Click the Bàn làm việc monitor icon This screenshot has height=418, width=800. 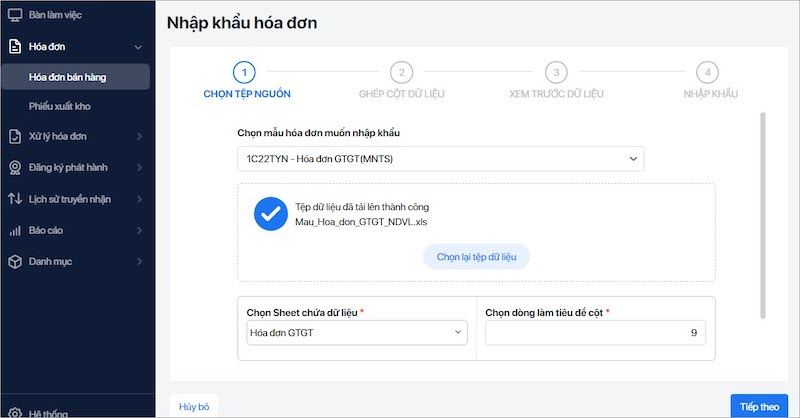click(x=15, y=16)
